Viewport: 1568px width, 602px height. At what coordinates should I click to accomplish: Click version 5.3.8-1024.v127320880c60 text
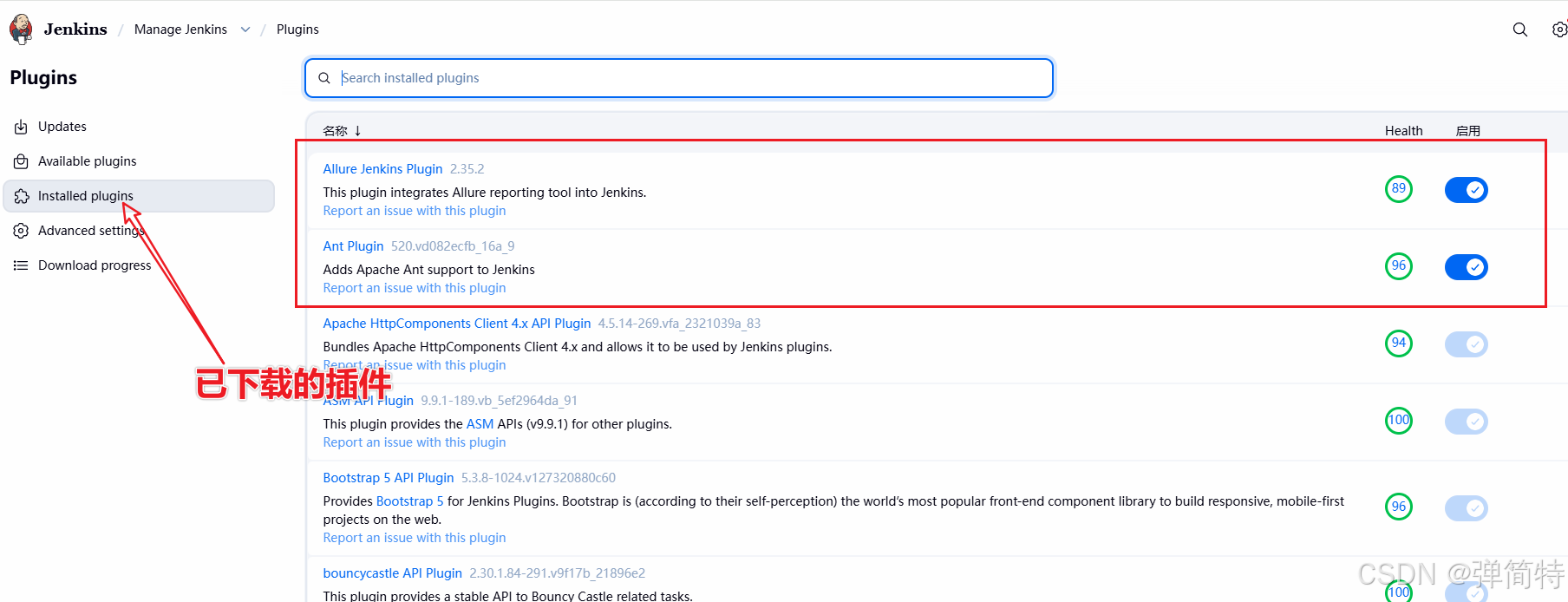[x=539, y=478]
